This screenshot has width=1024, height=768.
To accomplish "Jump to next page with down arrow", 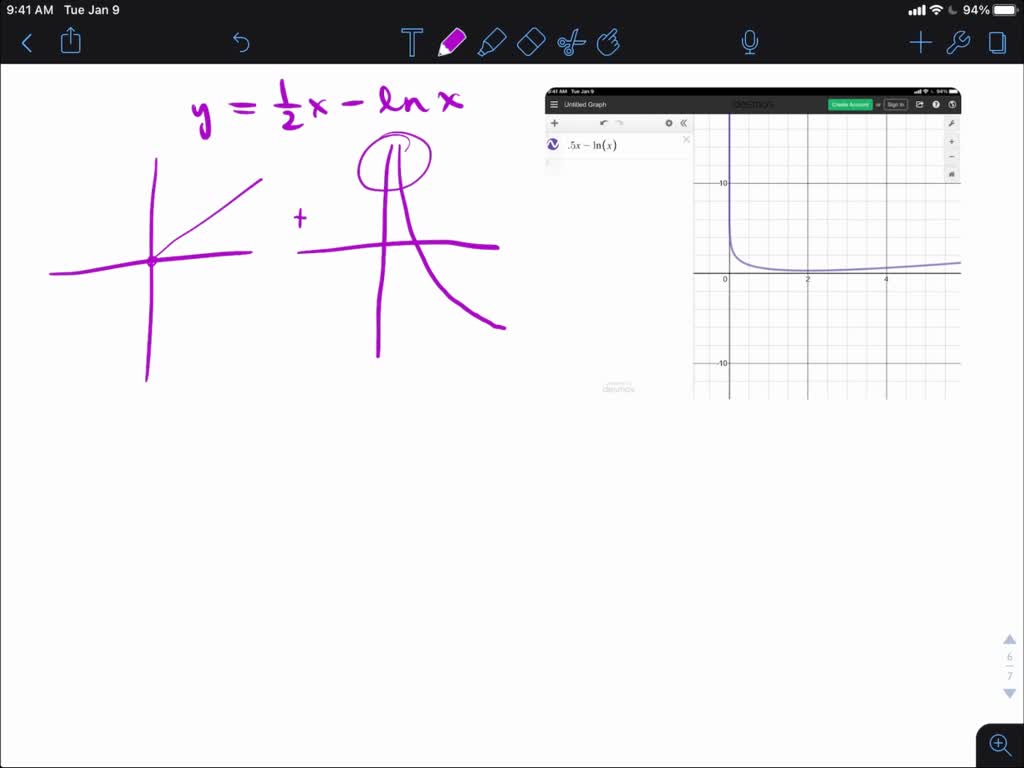I will (x=1009, y=693).
